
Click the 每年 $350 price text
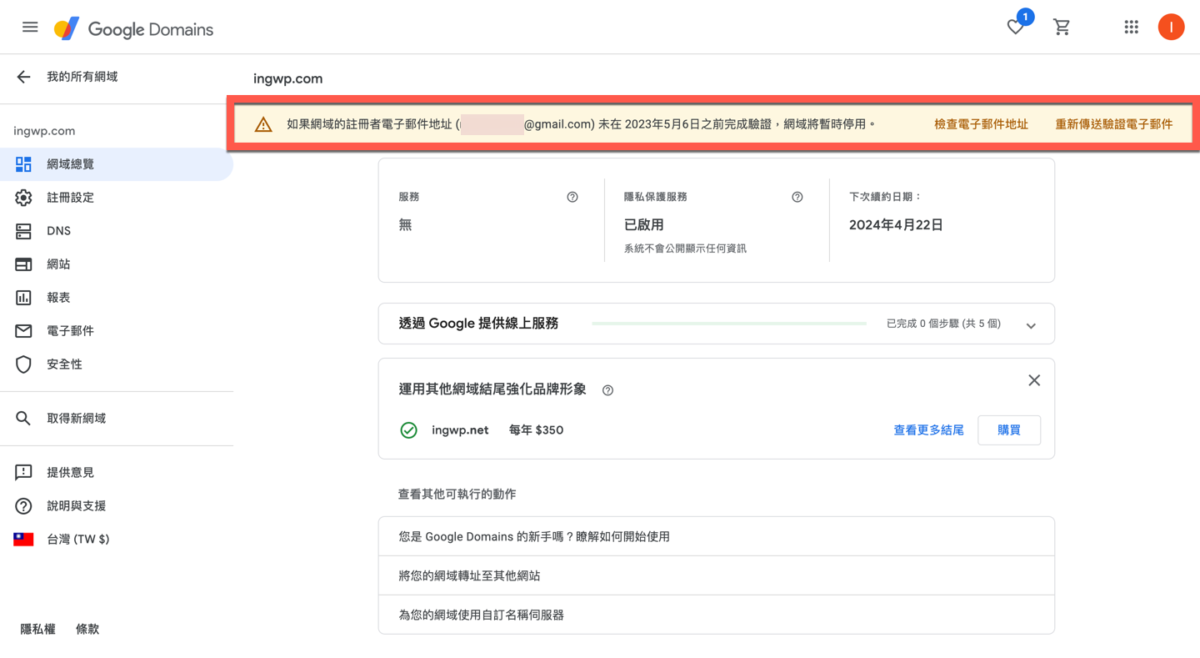pyautogui.click(x=536, y=430)
